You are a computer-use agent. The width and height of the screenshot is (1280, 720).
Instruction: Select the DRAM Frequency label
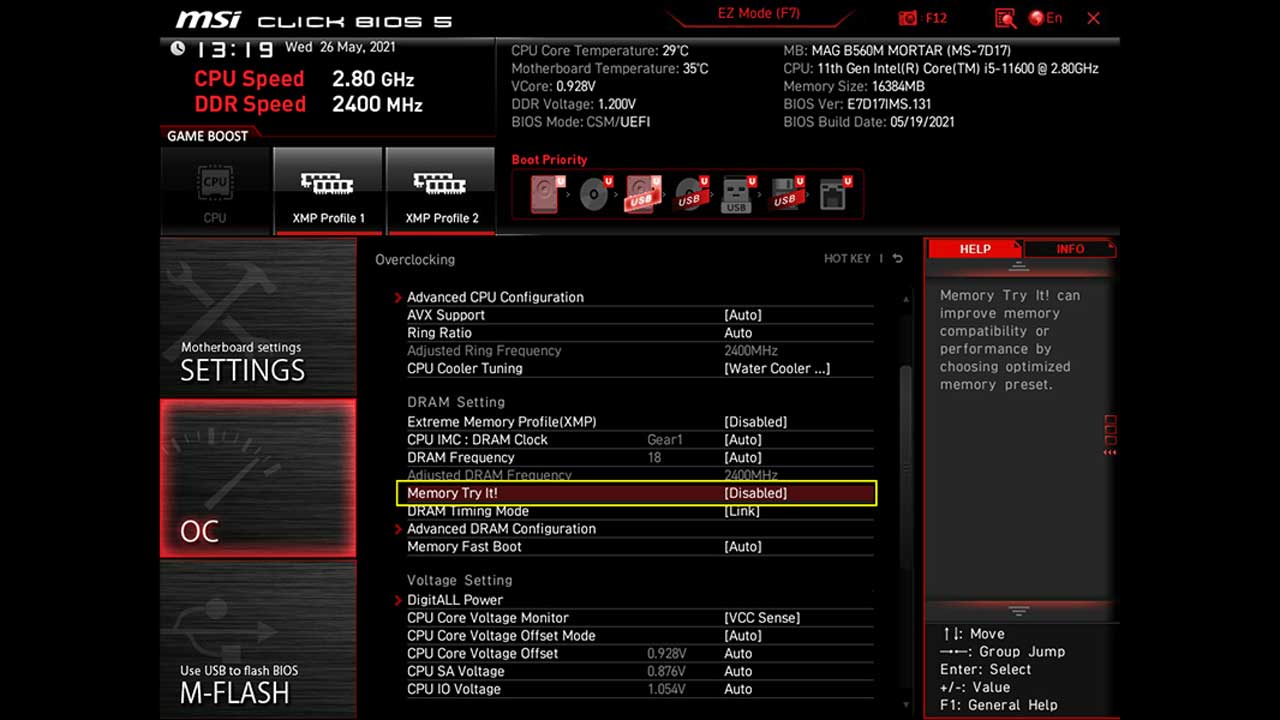461,458
